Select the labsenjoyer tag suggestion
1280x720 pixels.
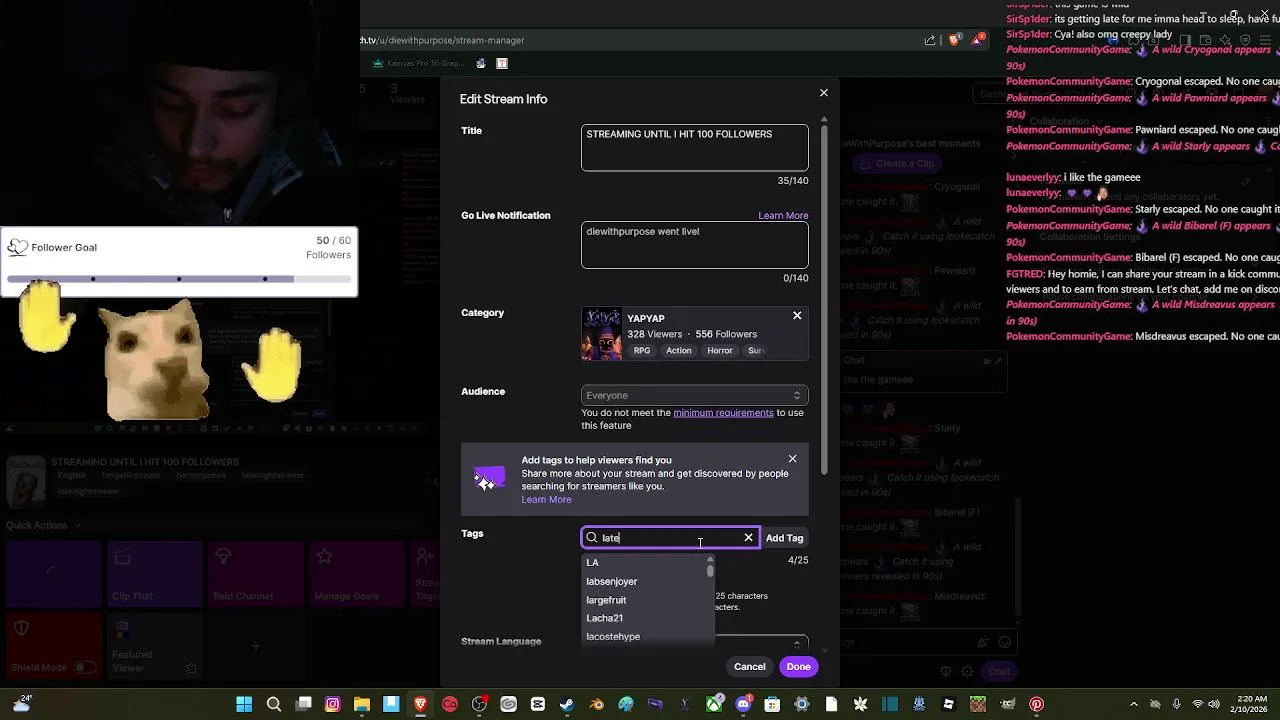(x=645, y=581)
